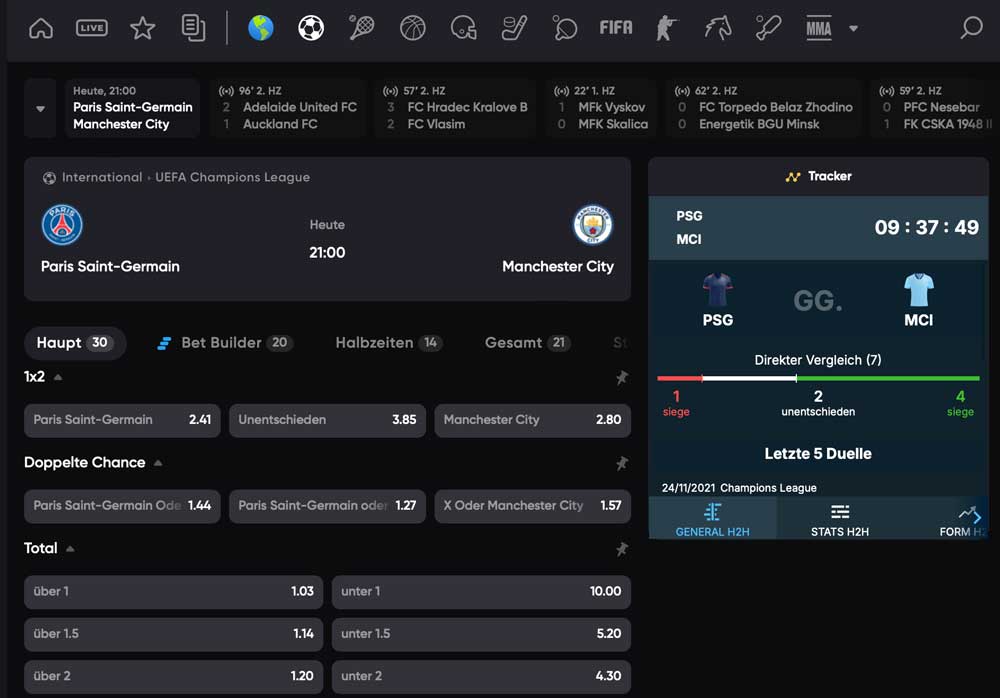Pin the Doppelte Chance market
This screenshot has width=1000, height=698.
[x=622, y=463]
